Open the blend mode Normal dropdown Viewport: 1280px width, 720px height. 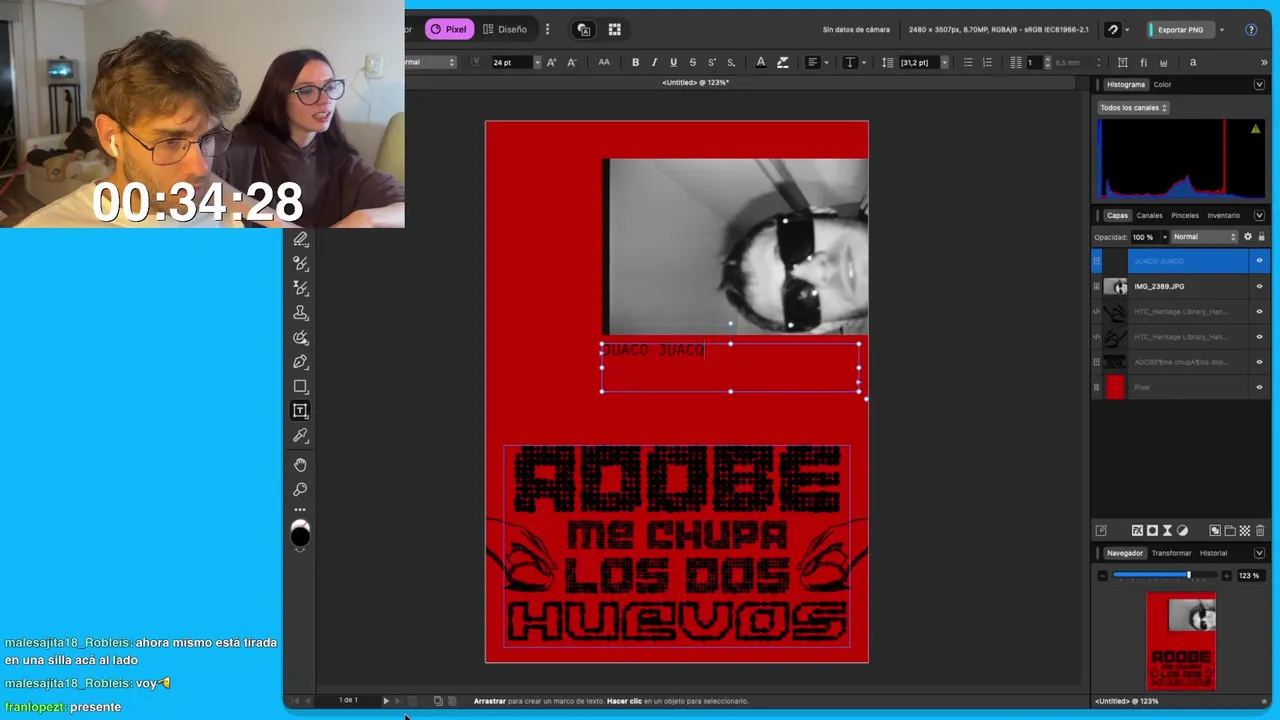click(x=1204, y=237)
